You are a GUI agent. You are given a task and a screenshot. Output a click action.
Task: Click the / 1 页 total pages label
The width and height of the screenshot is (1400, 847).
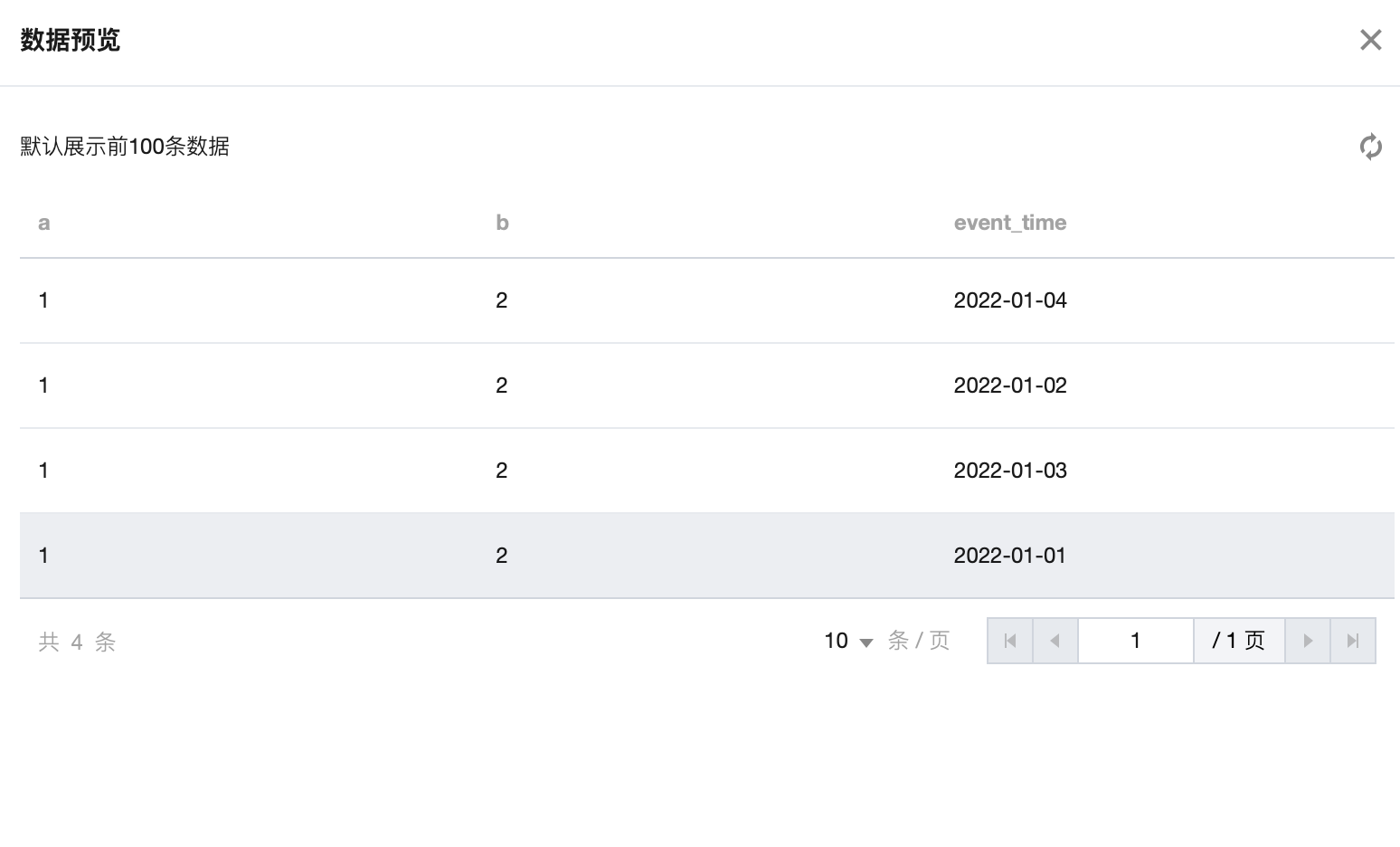(1238, 641)
